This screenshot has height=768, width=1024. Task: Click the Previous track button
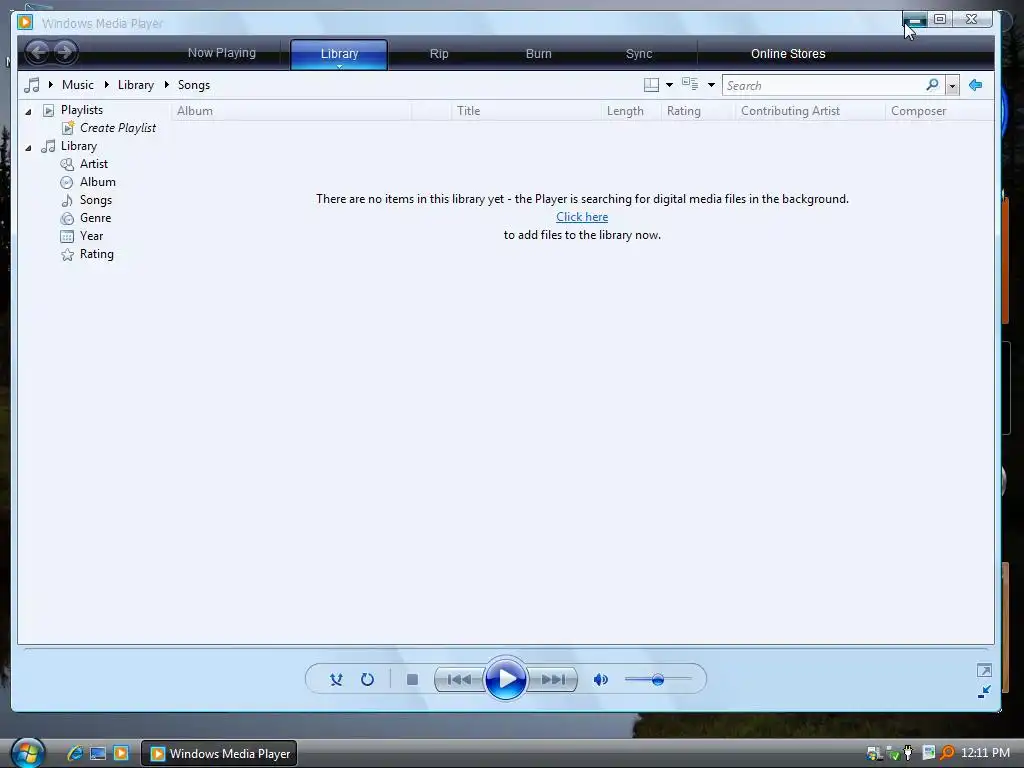coord(459,679)
